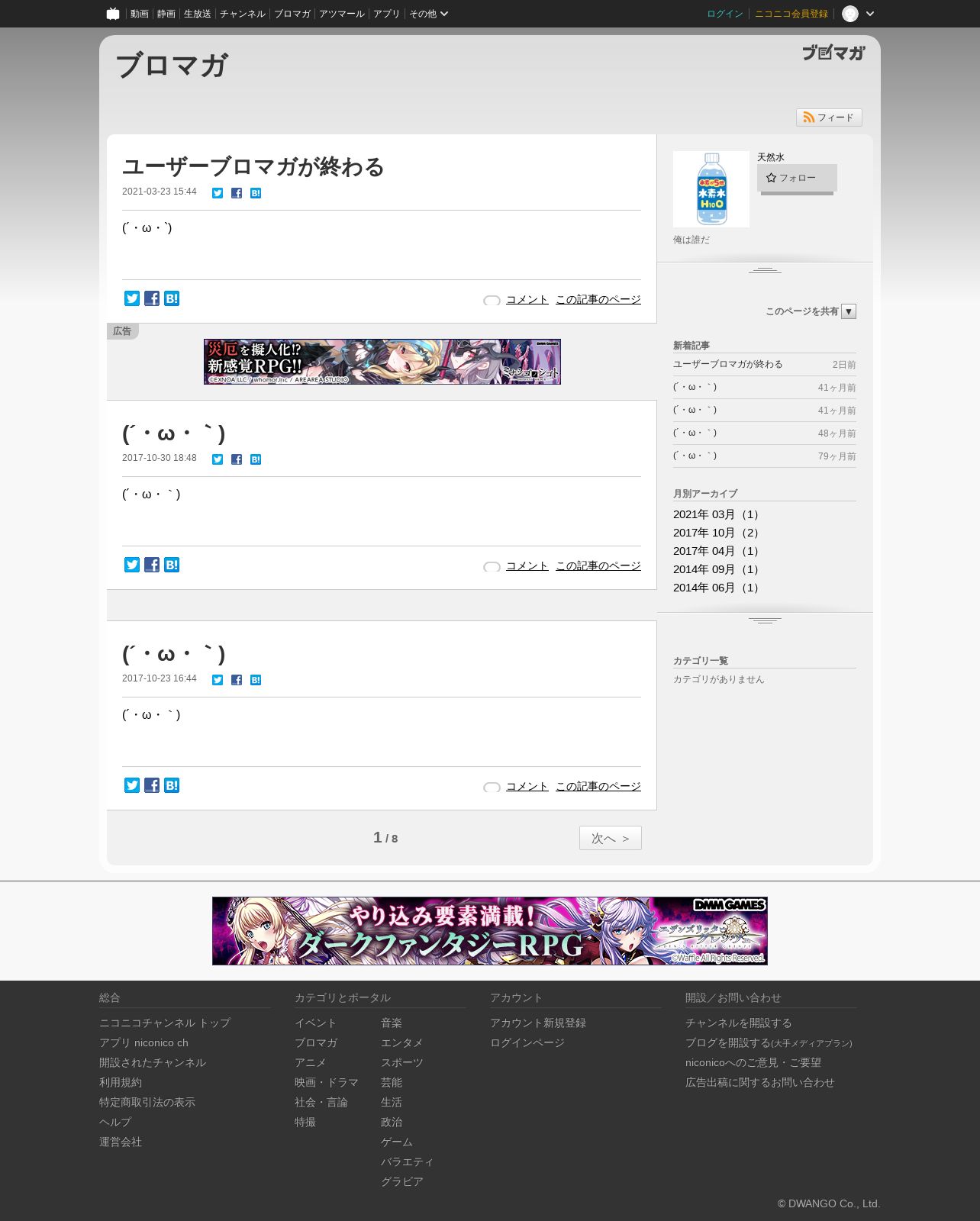Click Twitter icon under first article date

(x=218, y=193)
